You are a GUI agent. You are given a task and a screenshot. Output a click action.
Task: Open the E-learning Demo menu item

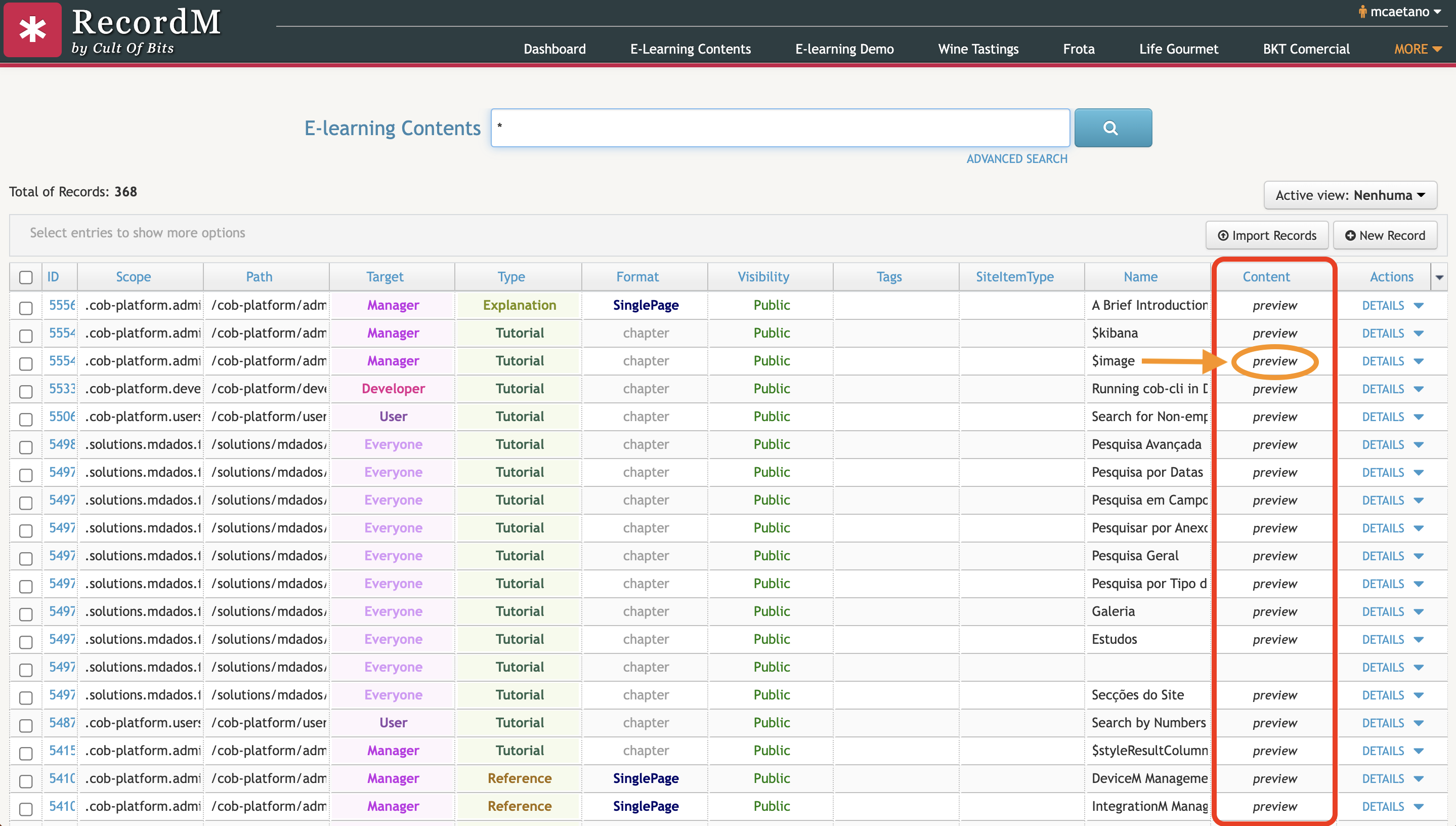pos(844,49)
